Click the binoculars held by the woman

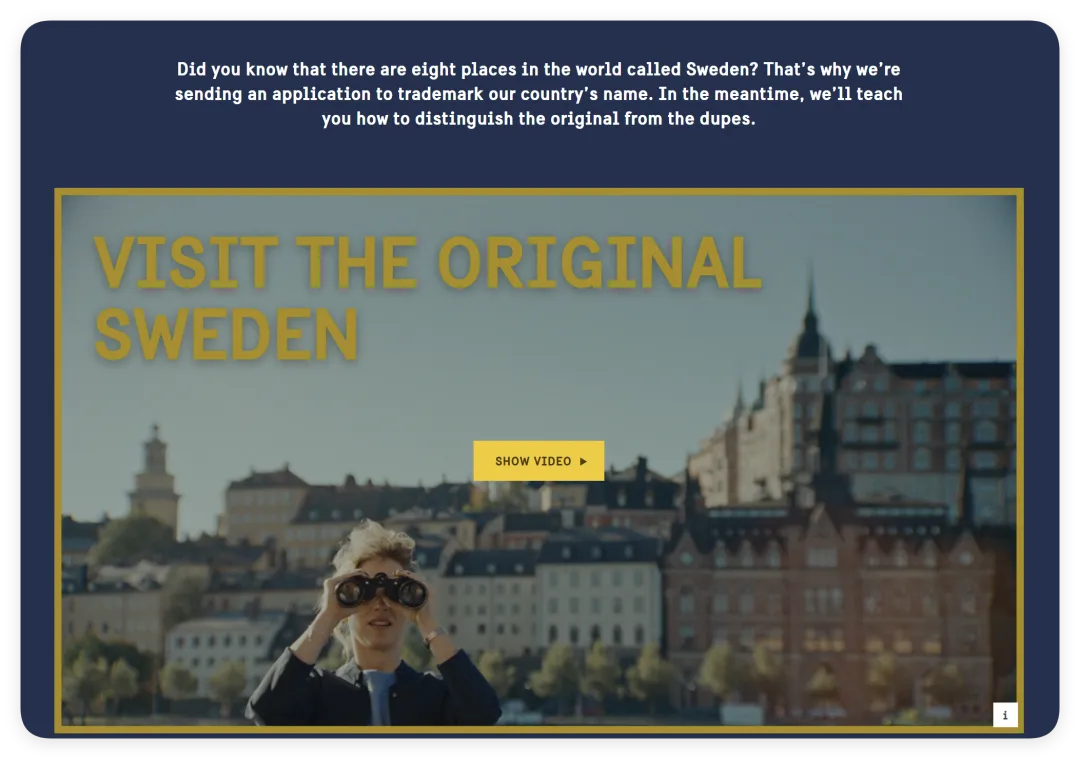click(381, 589)
